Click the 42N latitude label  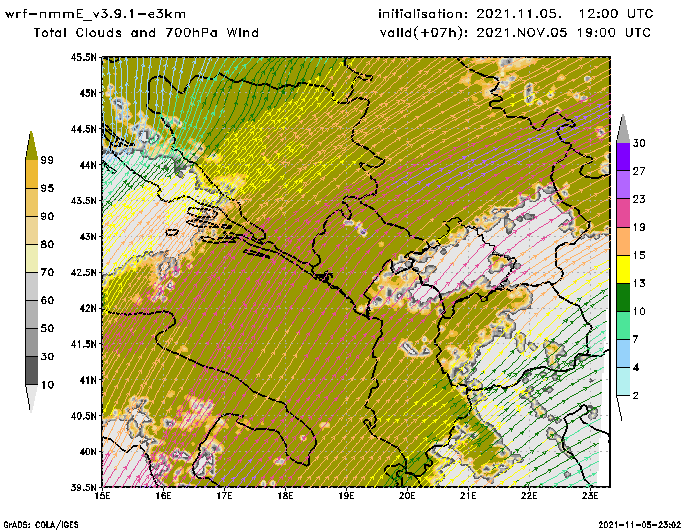click(x=88, y=308)
